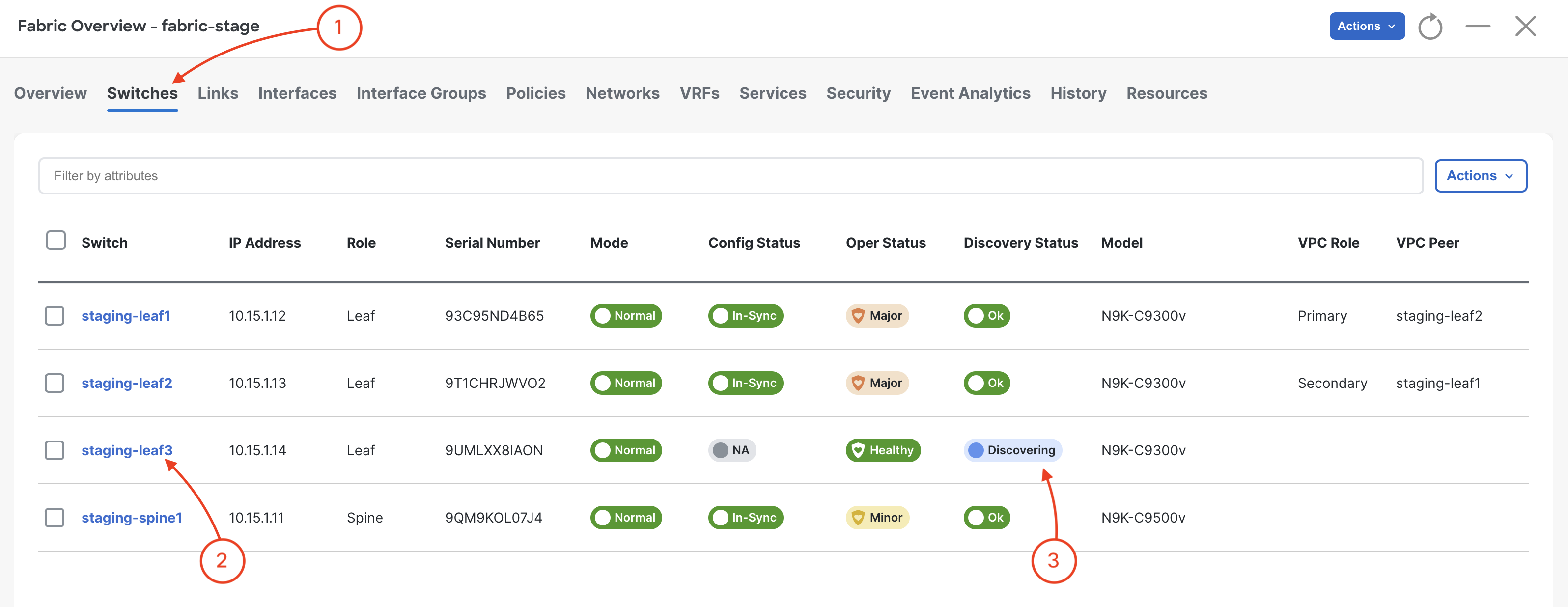Open the staging-leaf1 switch link
Image resolution: width=1568 pixels, height=607 pixels.
[126, 316]
